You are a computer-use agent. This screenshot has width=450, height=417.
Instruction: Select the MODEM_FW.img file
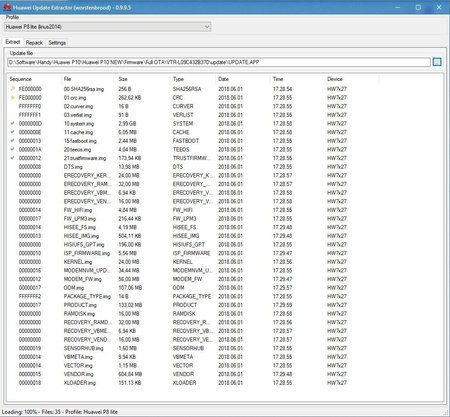coord(83,280)
